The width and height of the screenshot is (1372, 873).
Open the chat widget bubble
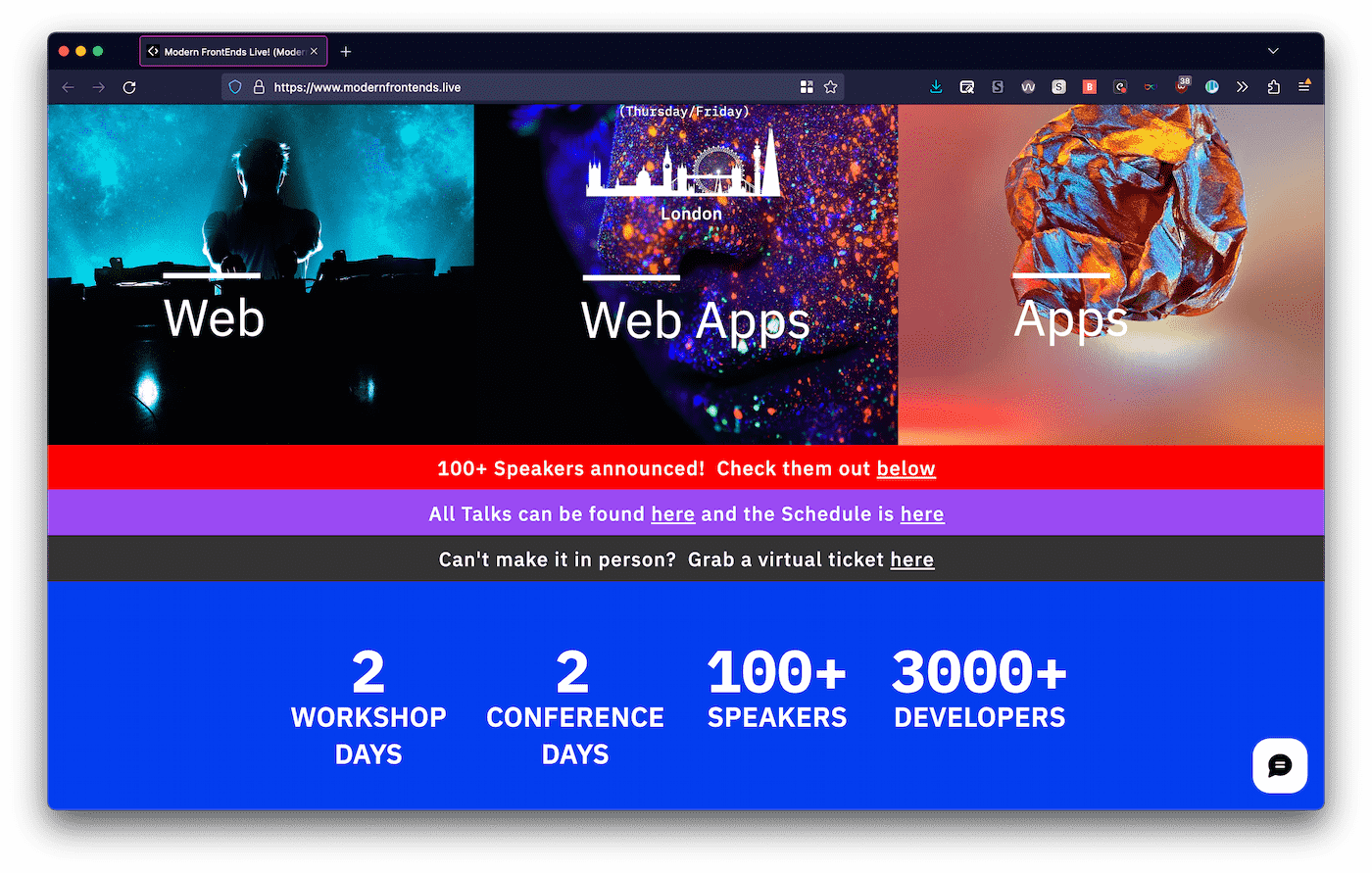coord(1280,765)
